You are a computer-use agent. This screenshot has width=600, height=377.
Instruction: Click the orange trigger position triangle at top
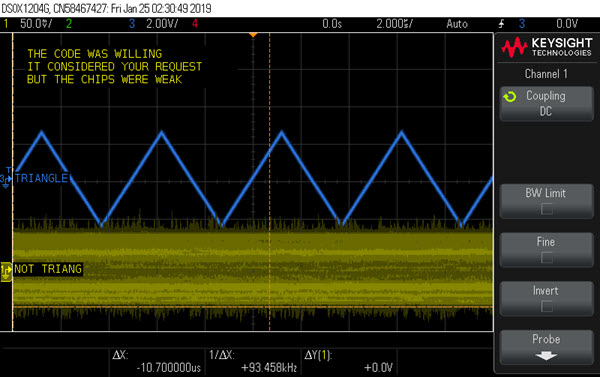(x=253, y=35)
